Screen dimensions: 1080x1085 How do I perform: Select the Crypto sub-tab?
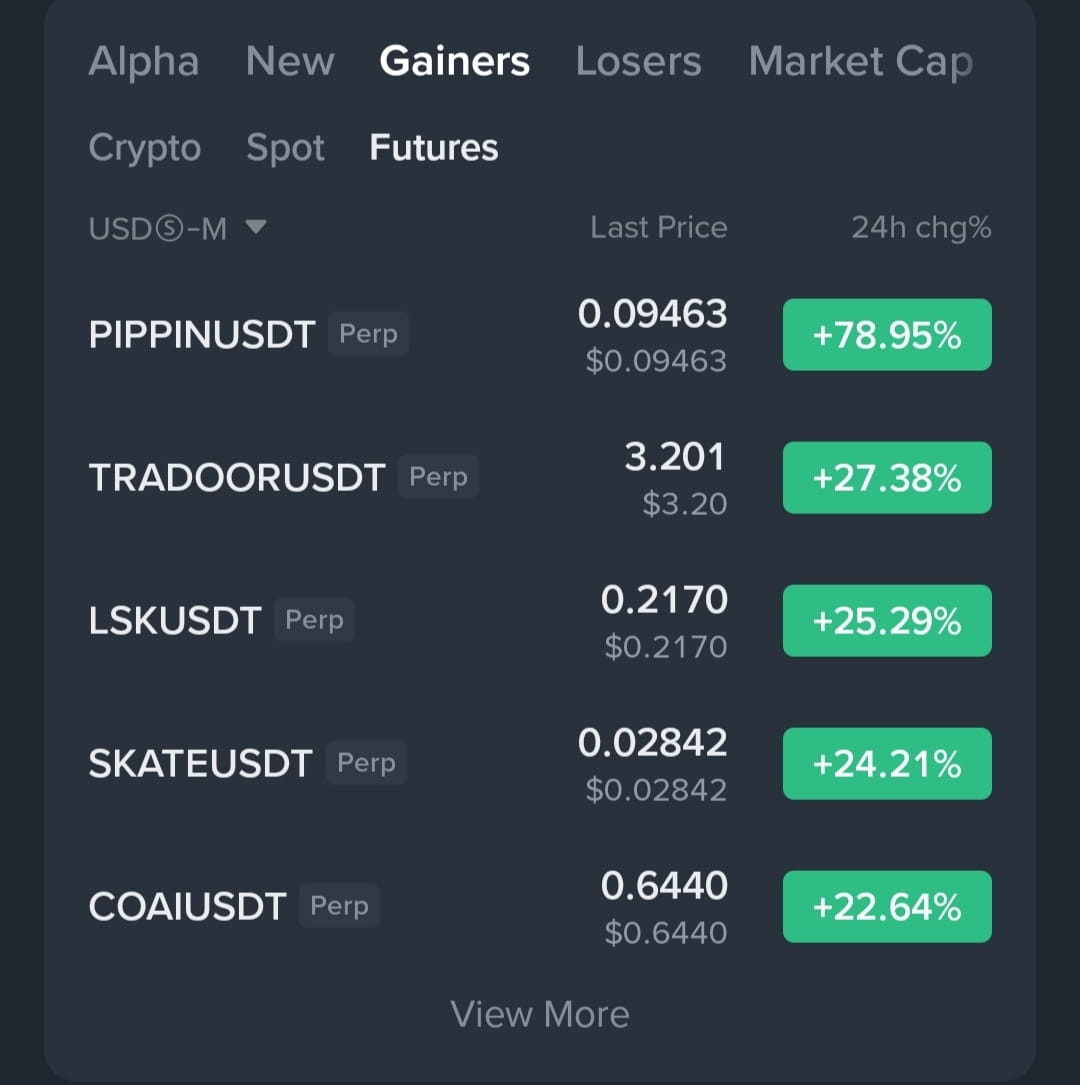pos(144,148)
